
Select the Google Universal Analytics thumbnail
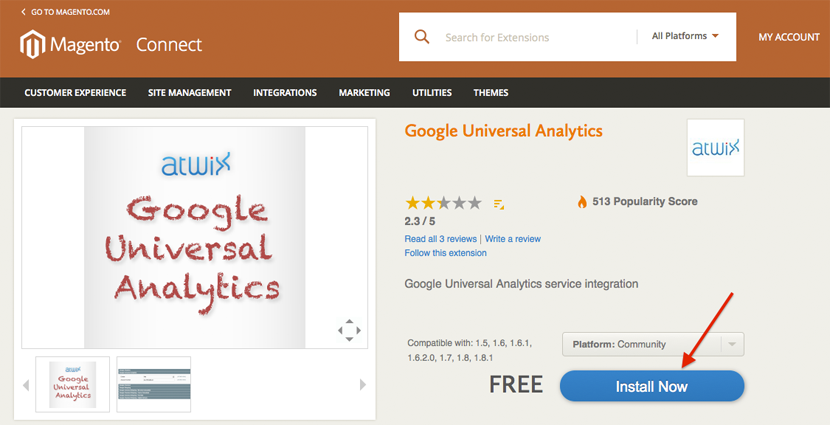[73, 384]
